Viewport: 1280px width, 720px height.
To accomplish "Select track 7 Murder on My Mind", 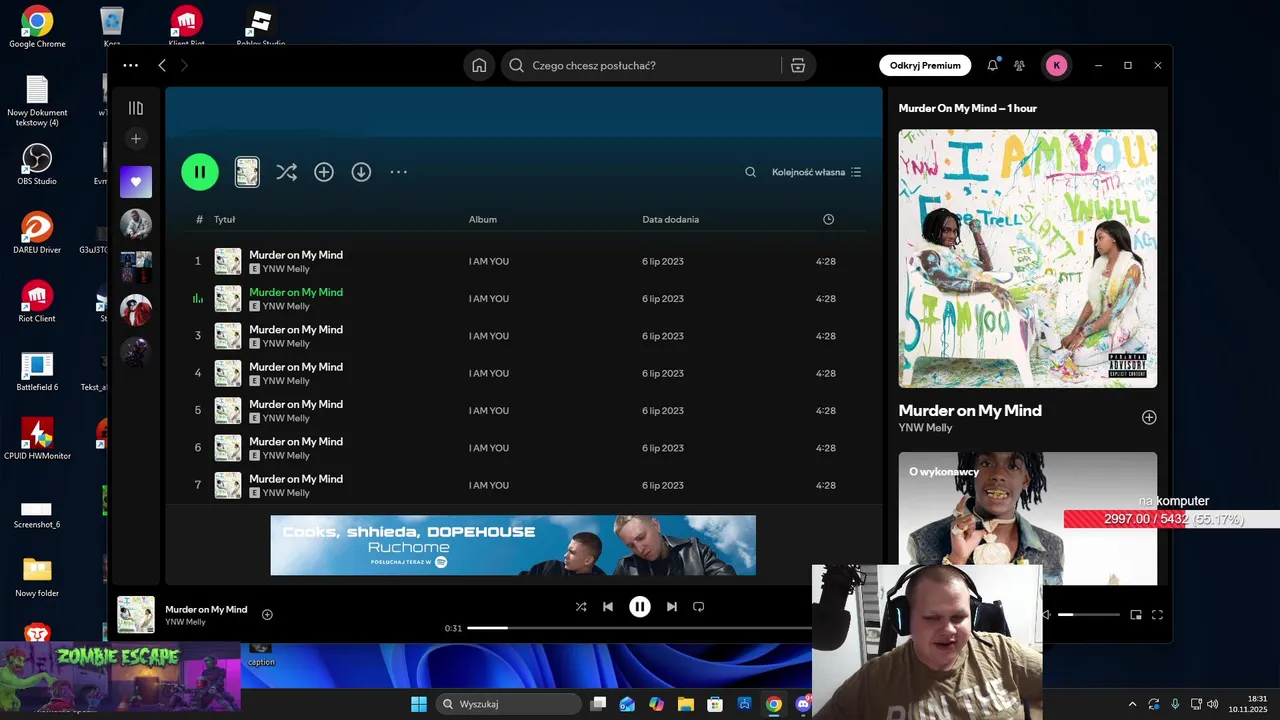I will pyautogui.click(x=524, y=485).
